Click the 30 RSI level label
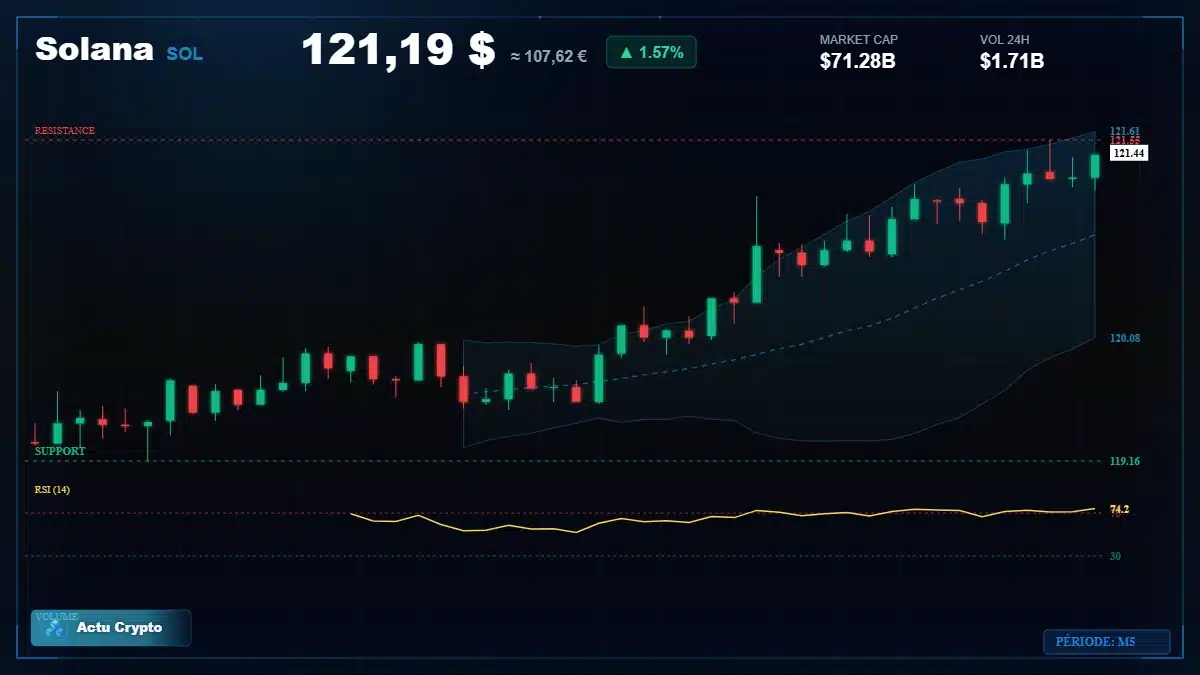This screenshot has width=1200, height=675. pyautogui.click(x=1115, y=556)
